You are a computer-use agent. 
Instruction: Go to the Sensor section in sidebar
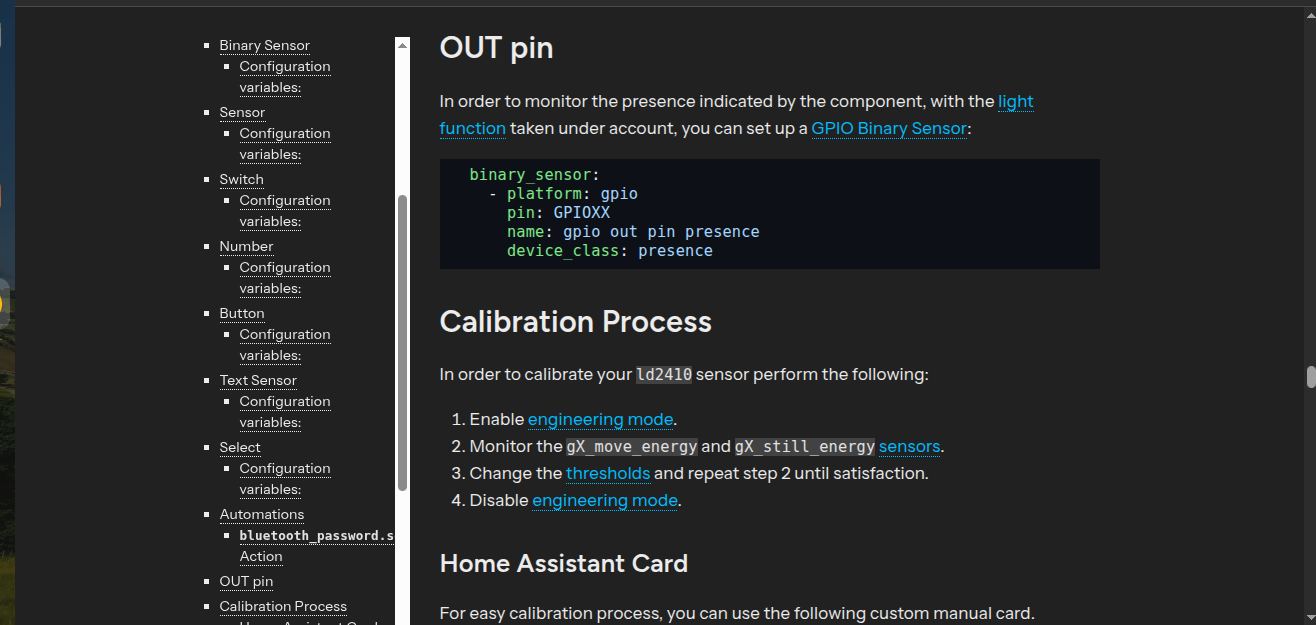point(242,112)
